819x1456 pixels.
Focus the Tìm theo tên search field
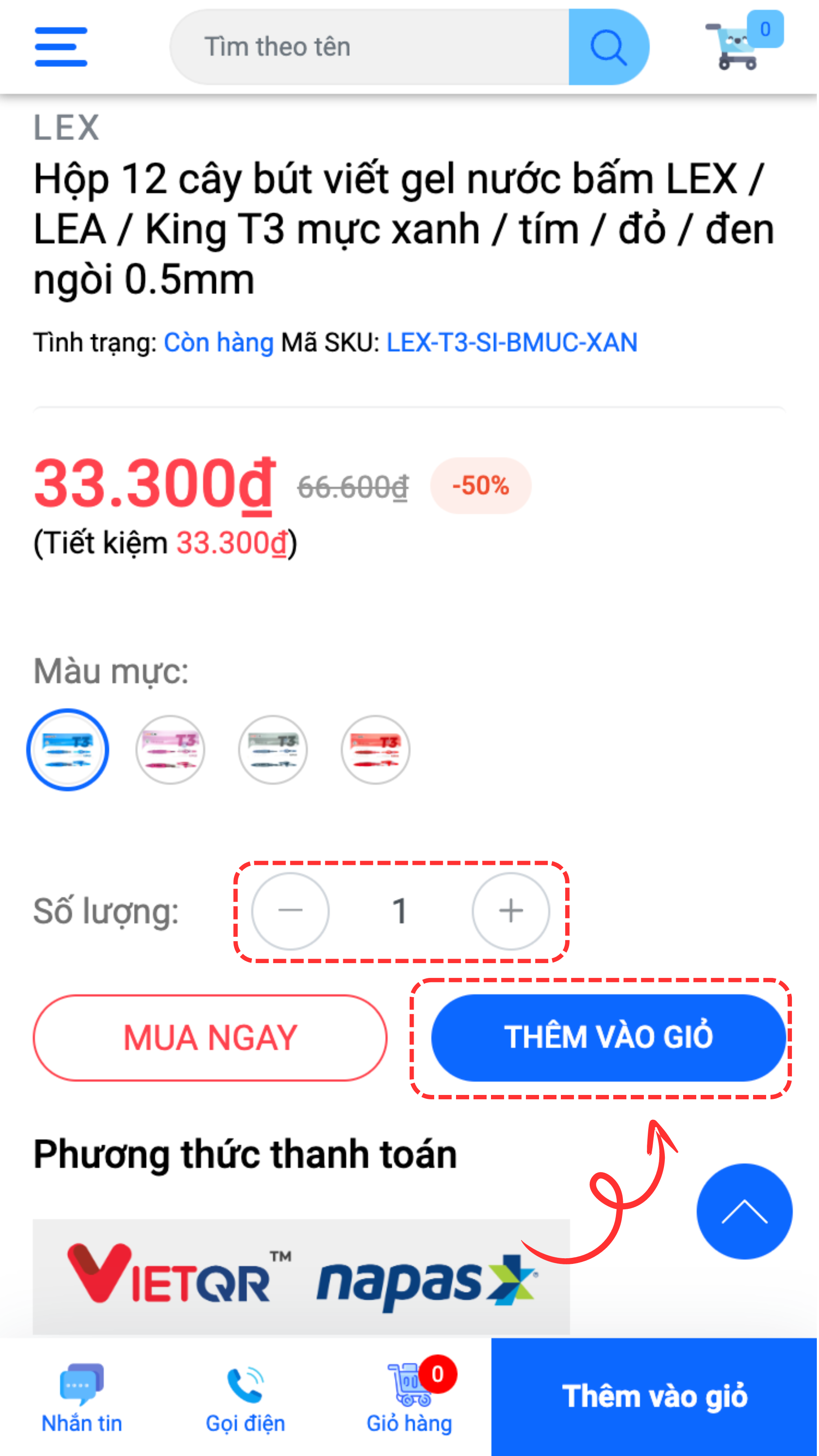click(x=370, y=47)
